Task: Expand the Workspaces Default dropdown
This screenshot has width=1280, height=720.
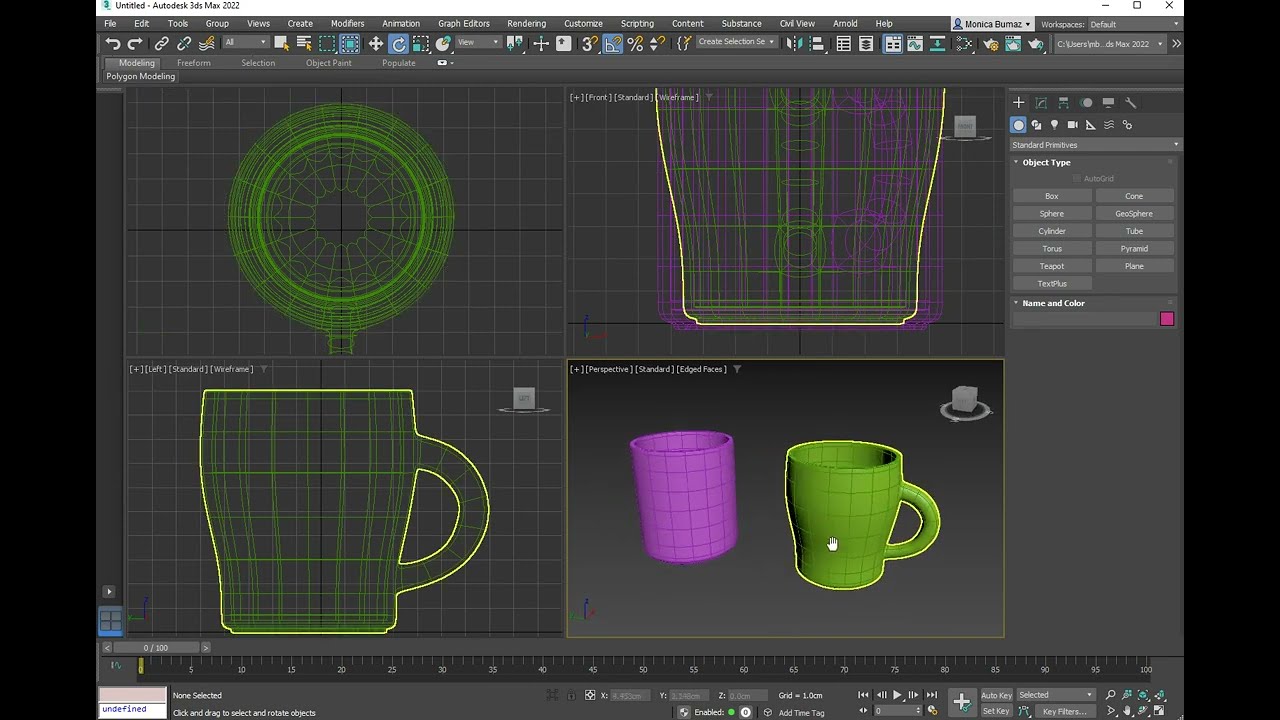Action: (1133, 24)
